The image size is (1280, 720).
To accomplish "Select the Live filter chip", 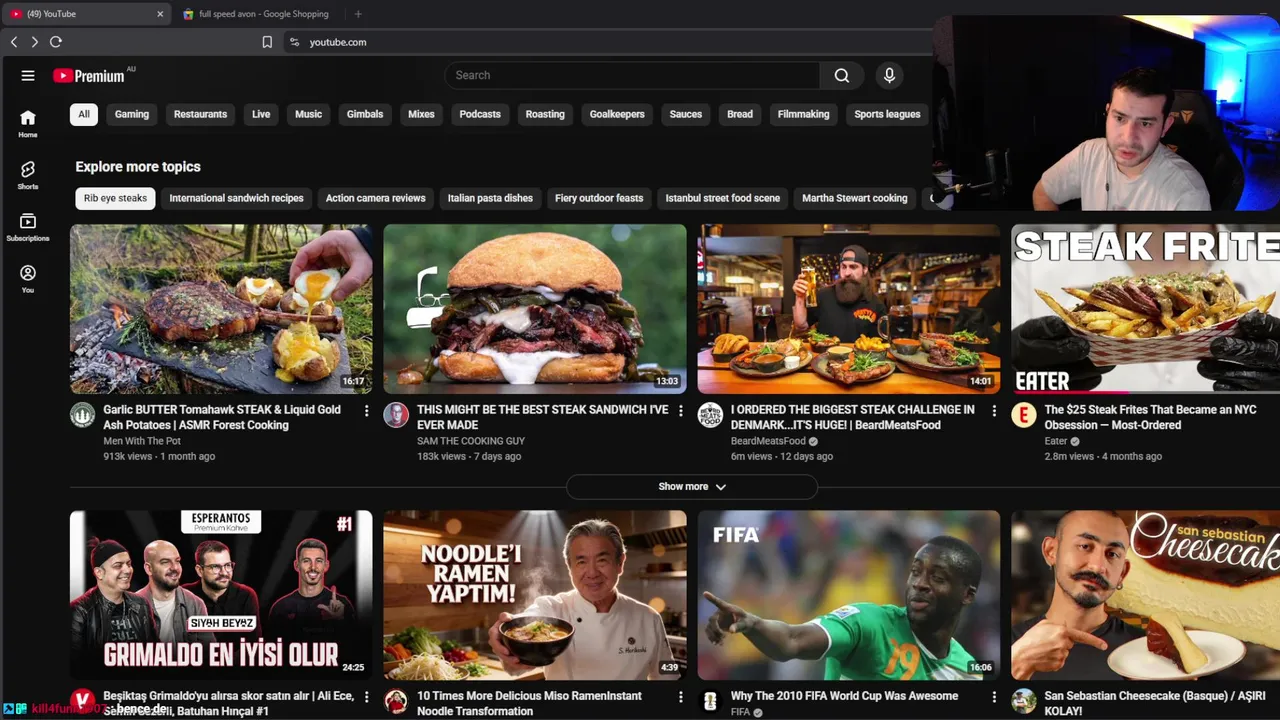I will pyautogui.click(x=261, y=114).
